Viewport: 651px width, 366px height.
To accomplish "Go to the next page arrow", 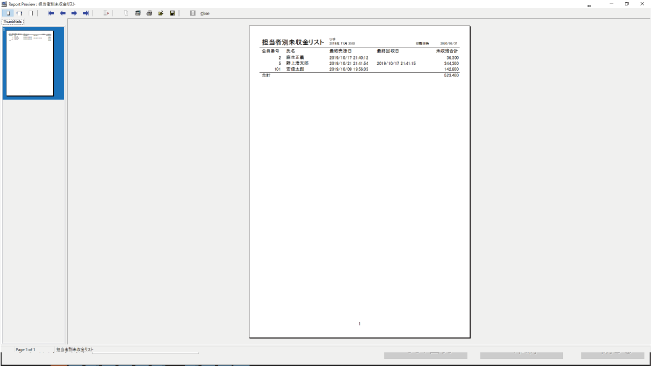I will (x=74, y=13).
